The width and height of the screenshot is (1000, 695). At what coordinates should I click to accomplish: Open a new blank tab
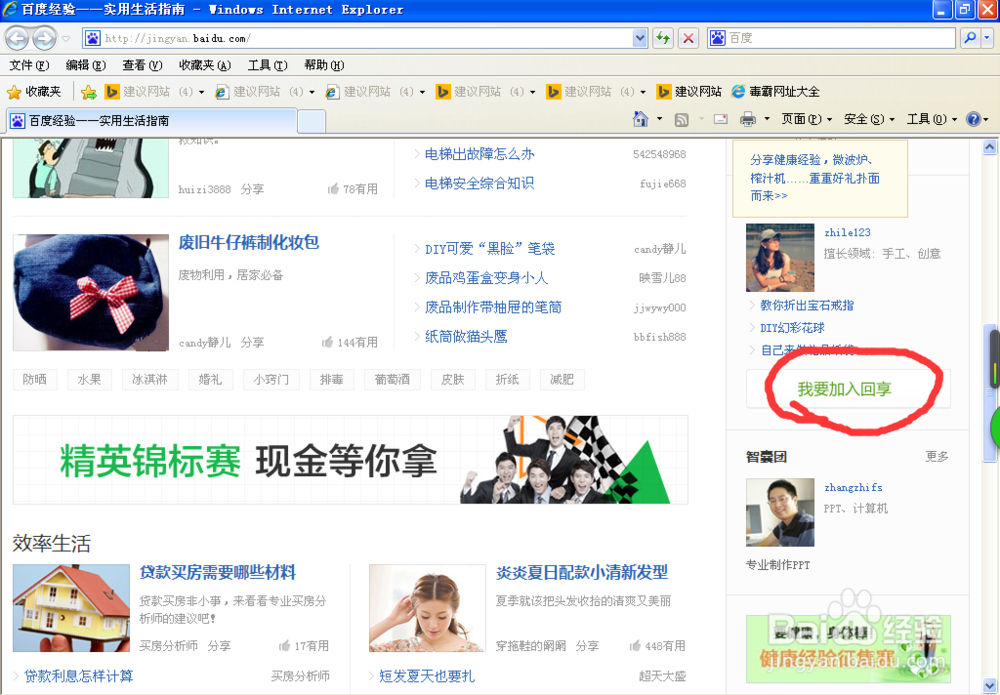[x=312, y=121]
